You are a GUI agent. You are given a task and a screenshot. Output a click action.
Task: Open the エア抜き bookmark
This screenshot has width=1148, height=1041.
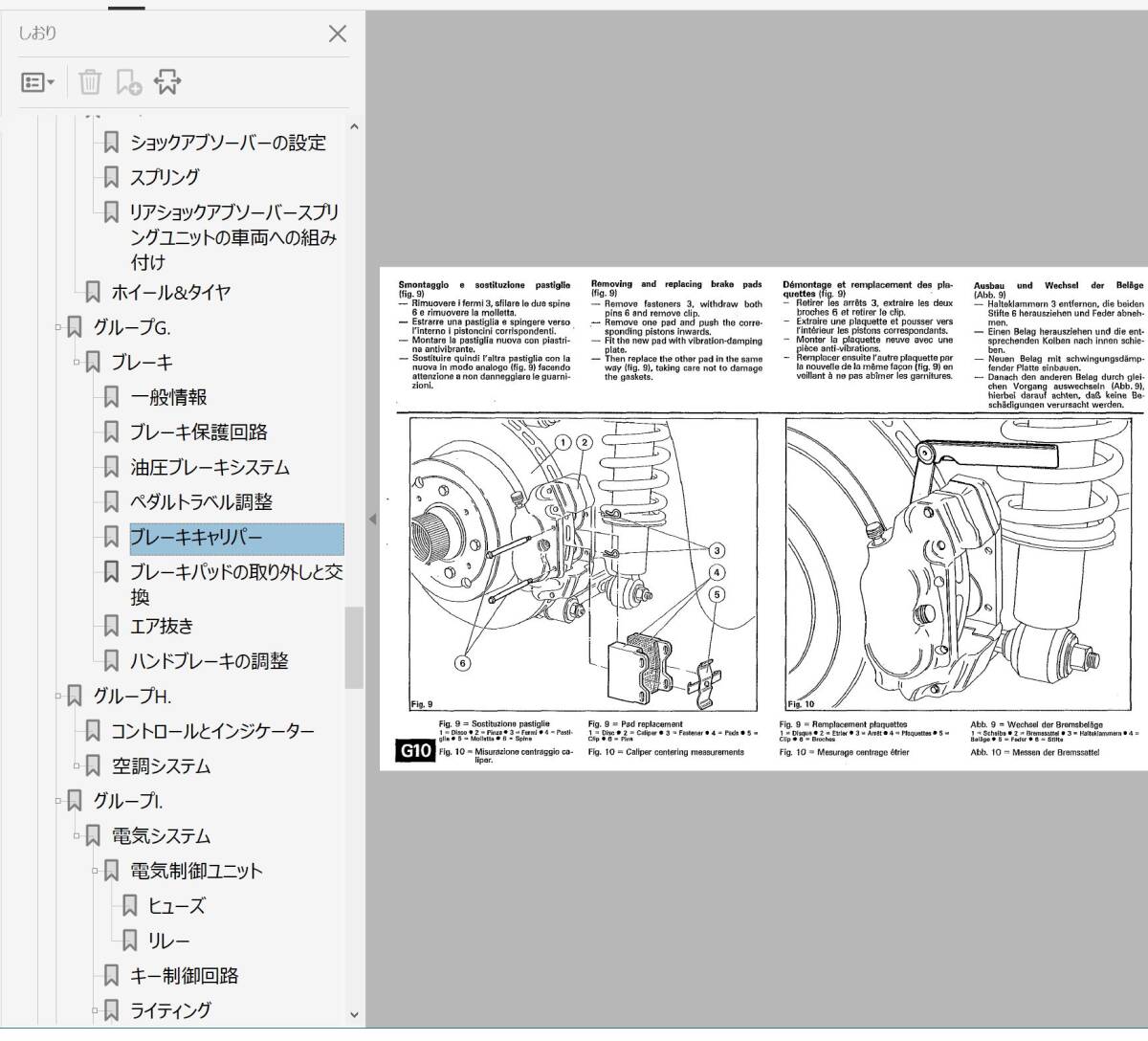pyautogui.click(x=162, y=626)
